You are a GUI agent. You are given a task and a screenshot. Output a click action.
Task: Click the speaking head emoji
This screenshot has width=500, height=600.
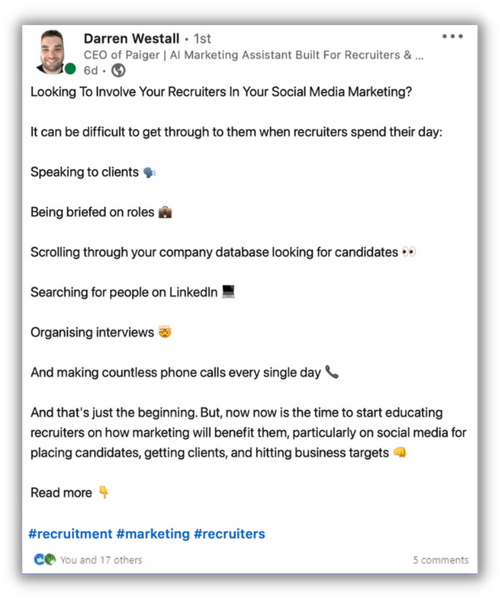pyautogui.click(x=149, y=173)
